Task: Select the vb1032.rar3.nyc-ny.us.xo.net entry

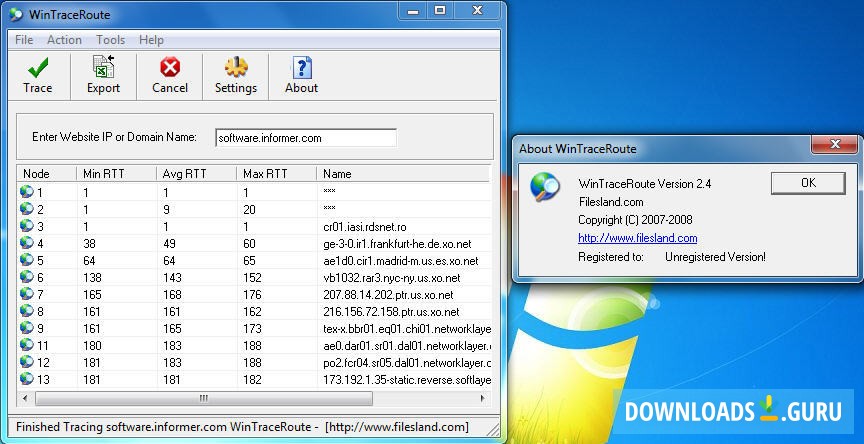Action: tap(391, 278)
